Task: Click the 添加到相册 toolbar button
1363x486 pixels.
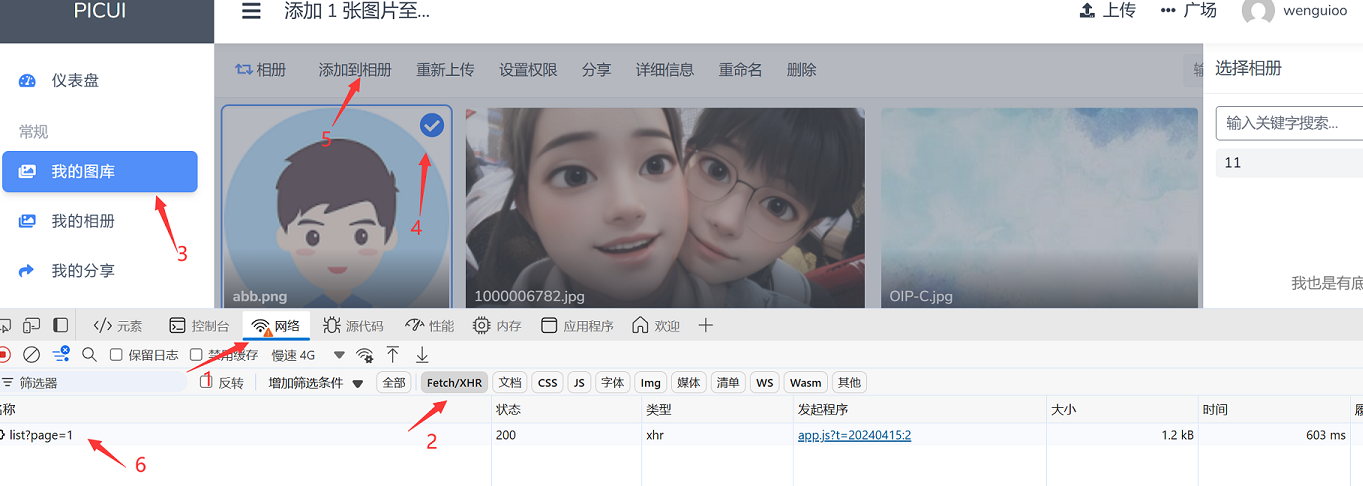Action: pos(355,70)
